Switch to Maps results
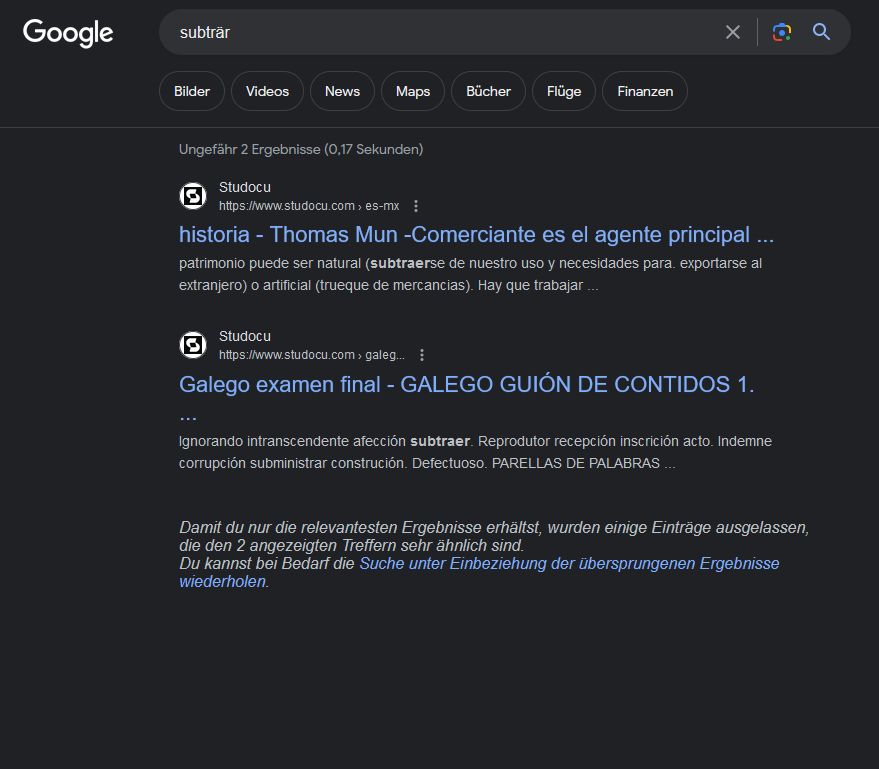Screen dimensions: 879x769 pos(412,91)
